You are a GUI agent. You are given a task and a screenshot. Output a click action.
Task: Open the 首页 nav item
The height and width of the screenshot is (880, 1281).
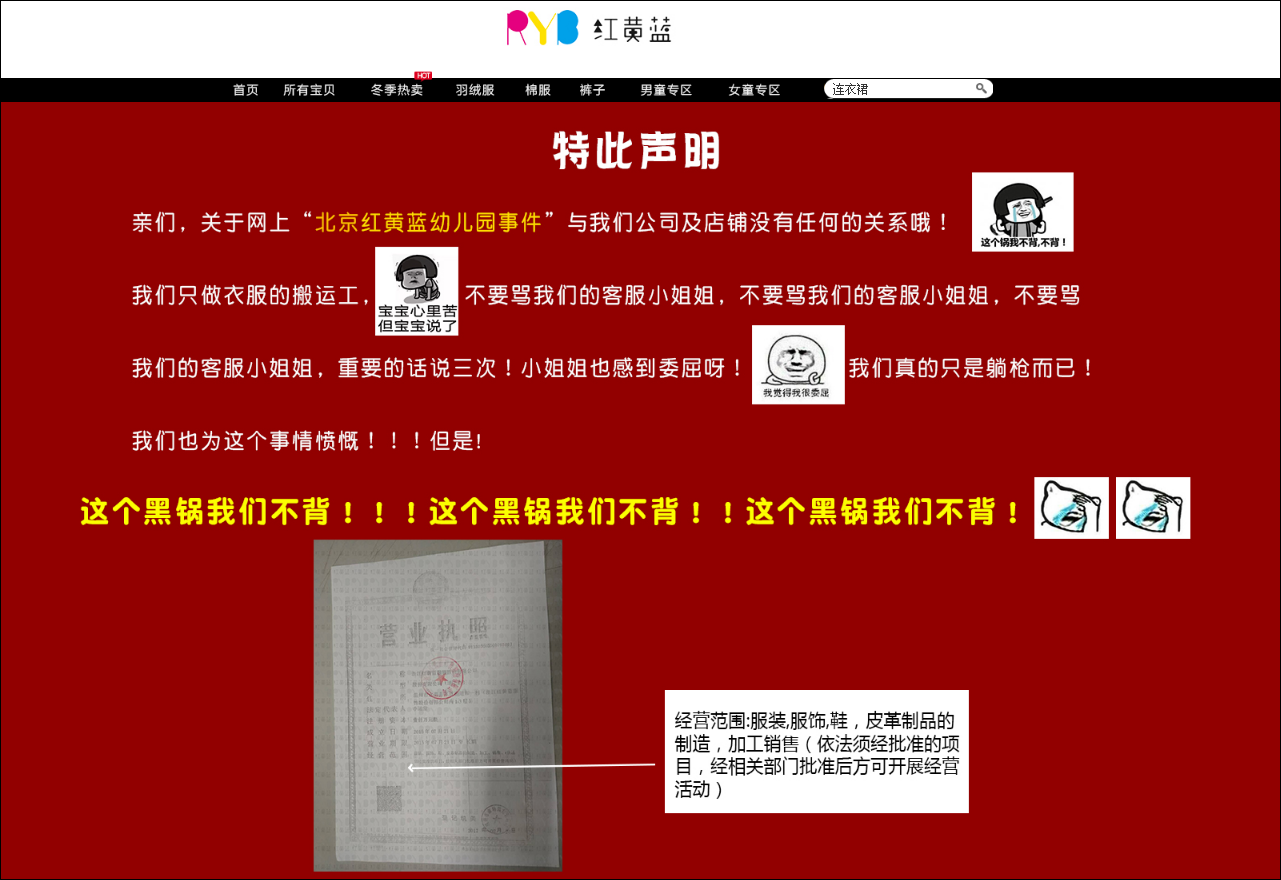pyautogui.click(x=246, y=90)
